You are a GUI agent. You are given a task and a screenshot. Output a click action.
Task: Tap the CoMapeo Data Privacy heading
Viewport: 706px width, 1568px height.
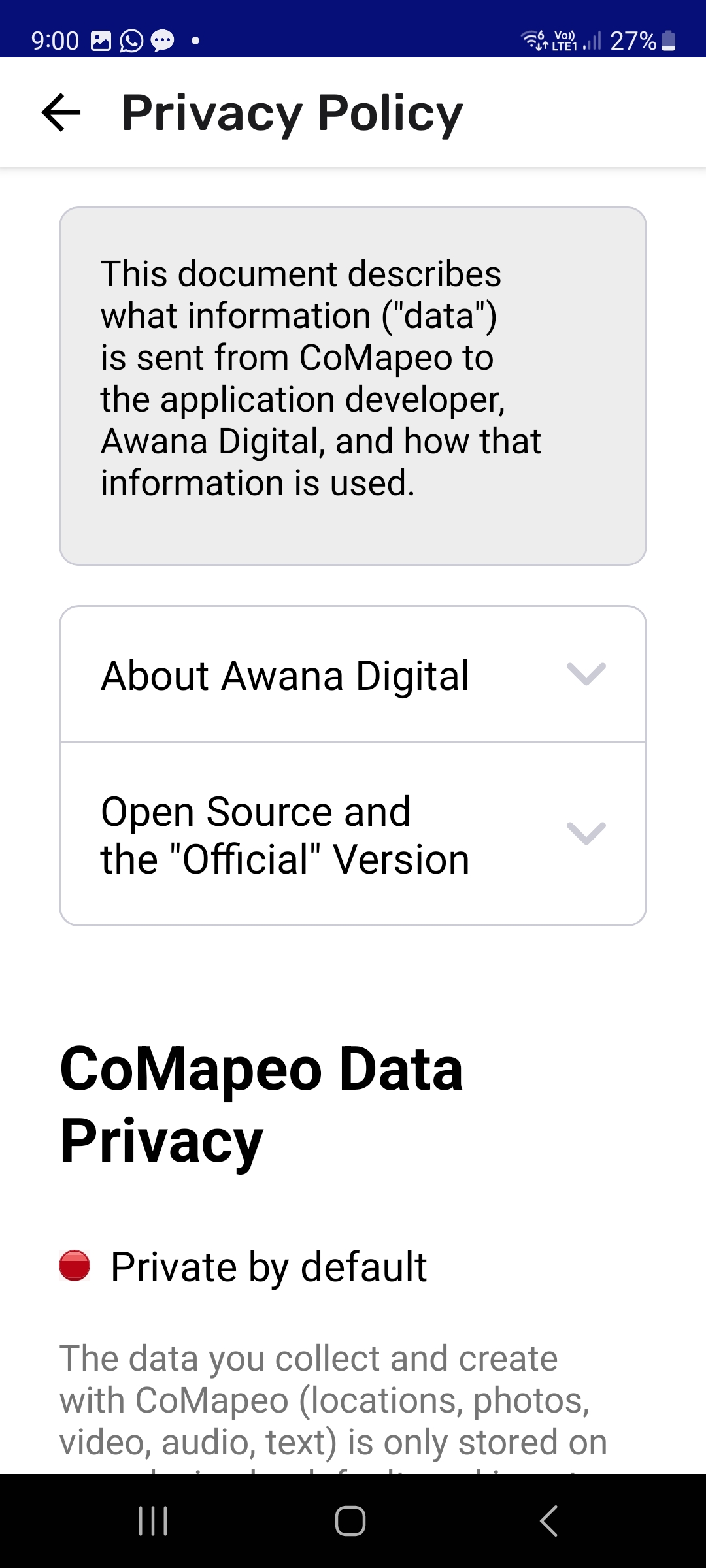click(x=261, y=1104)
